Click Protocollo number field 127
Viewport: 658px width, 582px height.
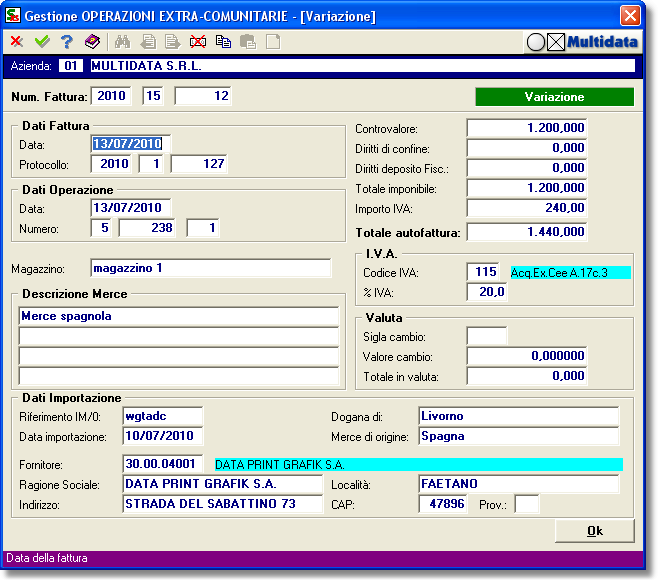[199, 164]
